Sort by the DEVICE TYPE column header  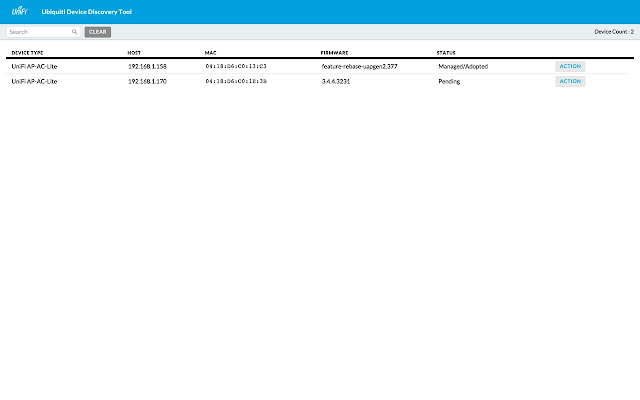27,53
